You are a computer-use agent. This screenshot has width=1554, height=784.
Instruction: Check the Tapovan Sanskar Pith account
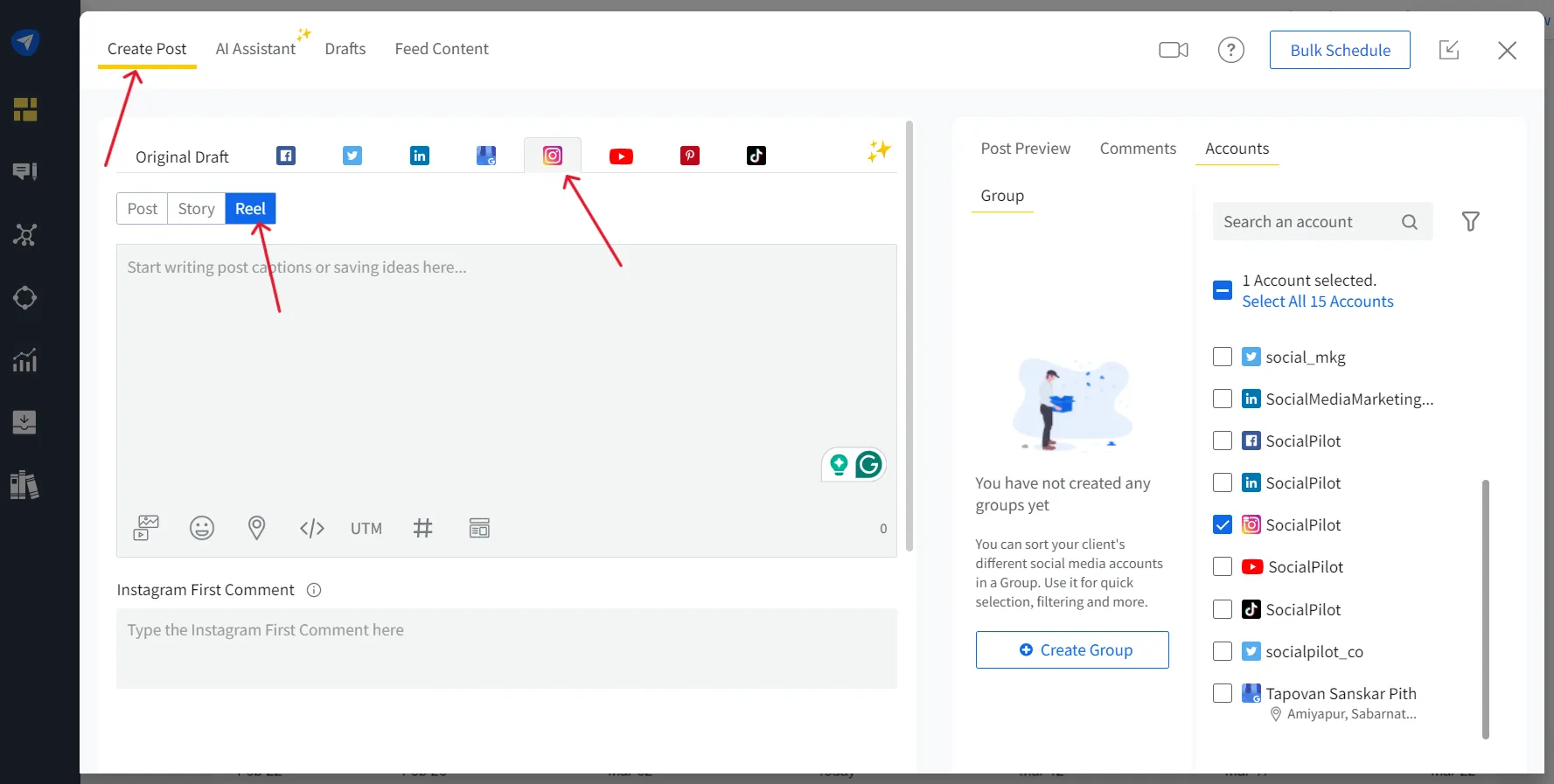1223,693
